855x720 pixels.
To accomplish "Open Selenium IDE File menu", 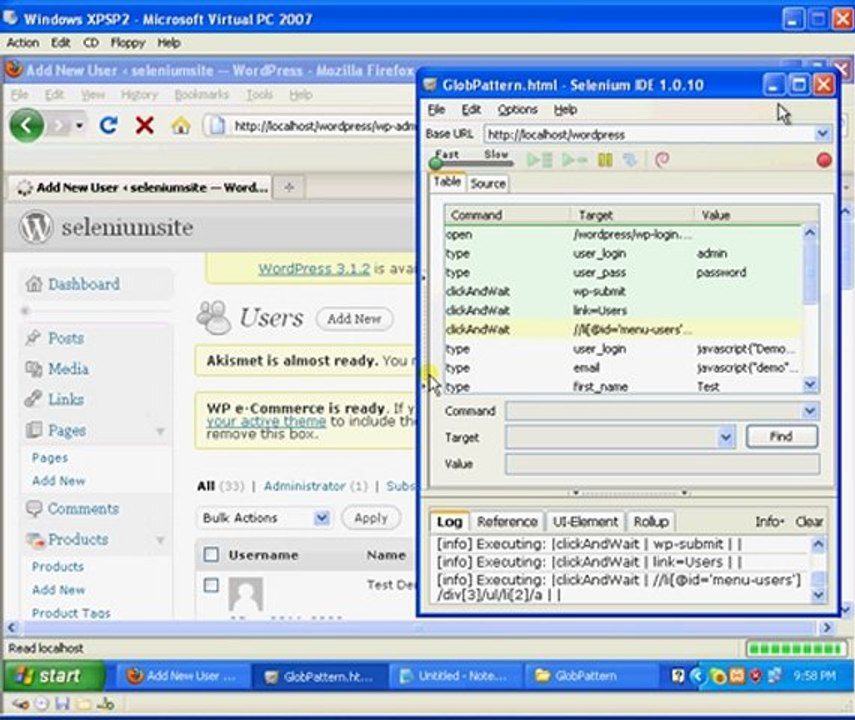I will click(x=436, y=110).
